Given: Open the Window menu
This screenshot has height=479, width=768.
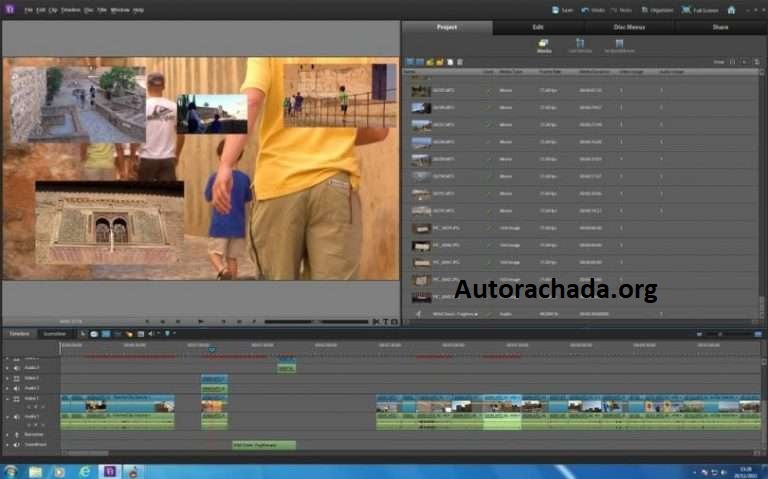Looking at the screenshot, I should [120, 10].
